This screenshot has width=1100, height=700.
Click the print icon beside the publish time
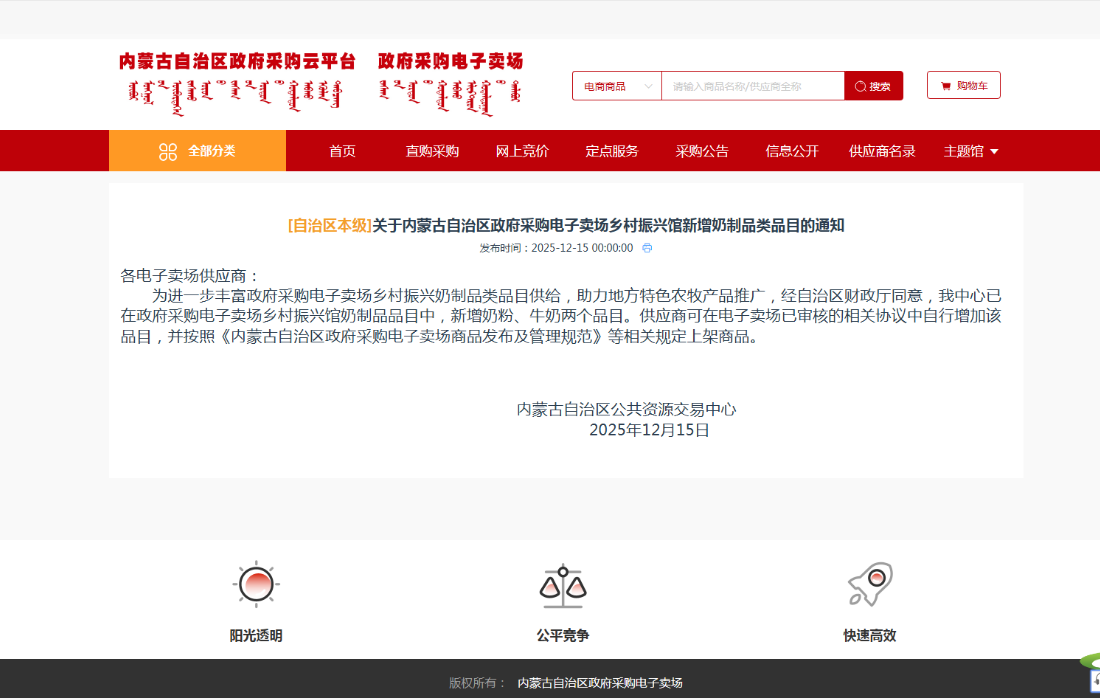pyautogui.click(x=647, y=248)
